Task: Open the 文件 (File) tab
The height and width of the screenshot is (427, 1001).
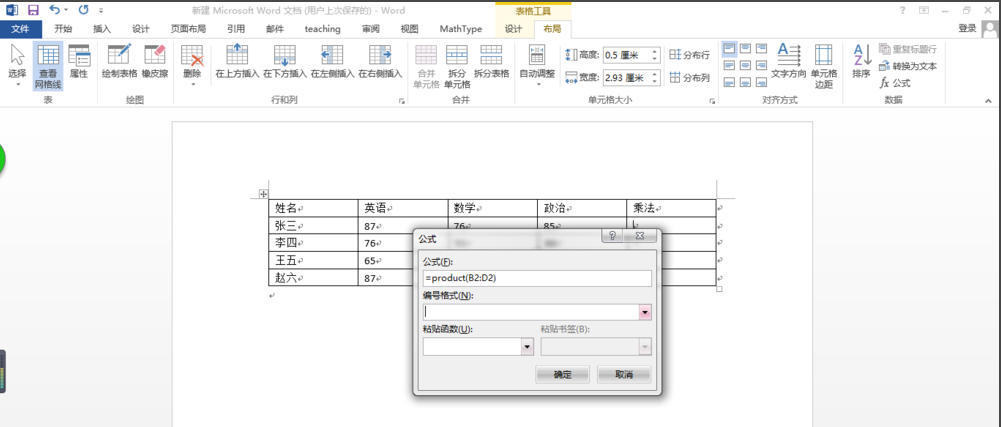Action: 20,29
